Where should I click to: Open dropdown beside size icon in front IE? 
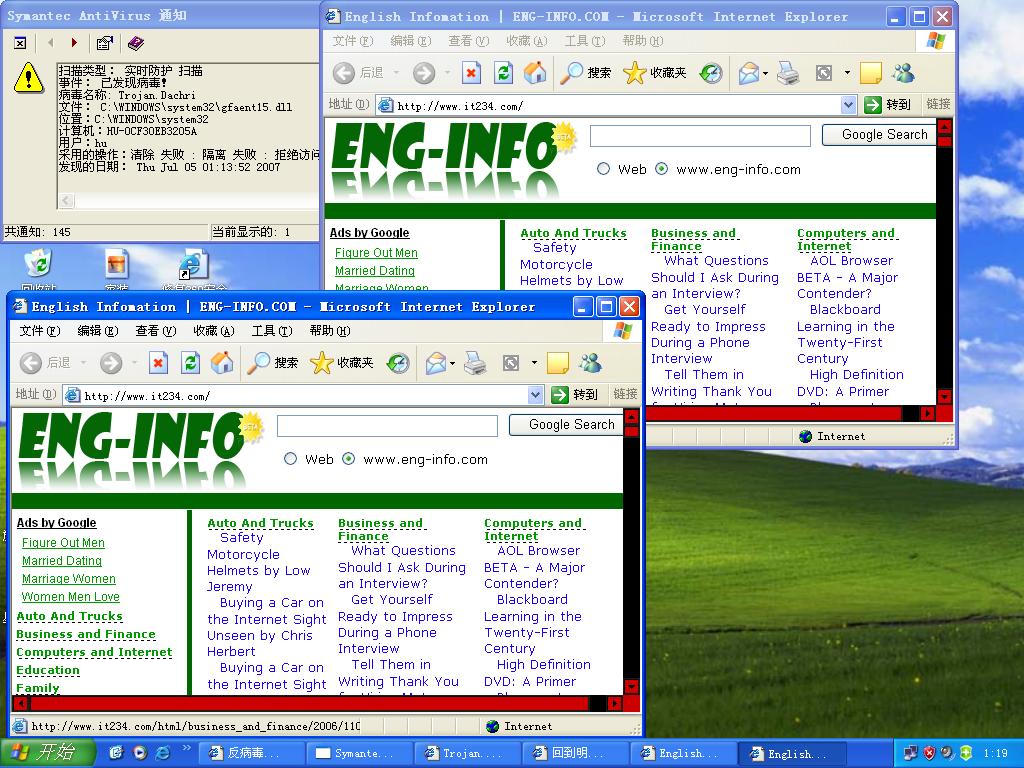[534, 362]
